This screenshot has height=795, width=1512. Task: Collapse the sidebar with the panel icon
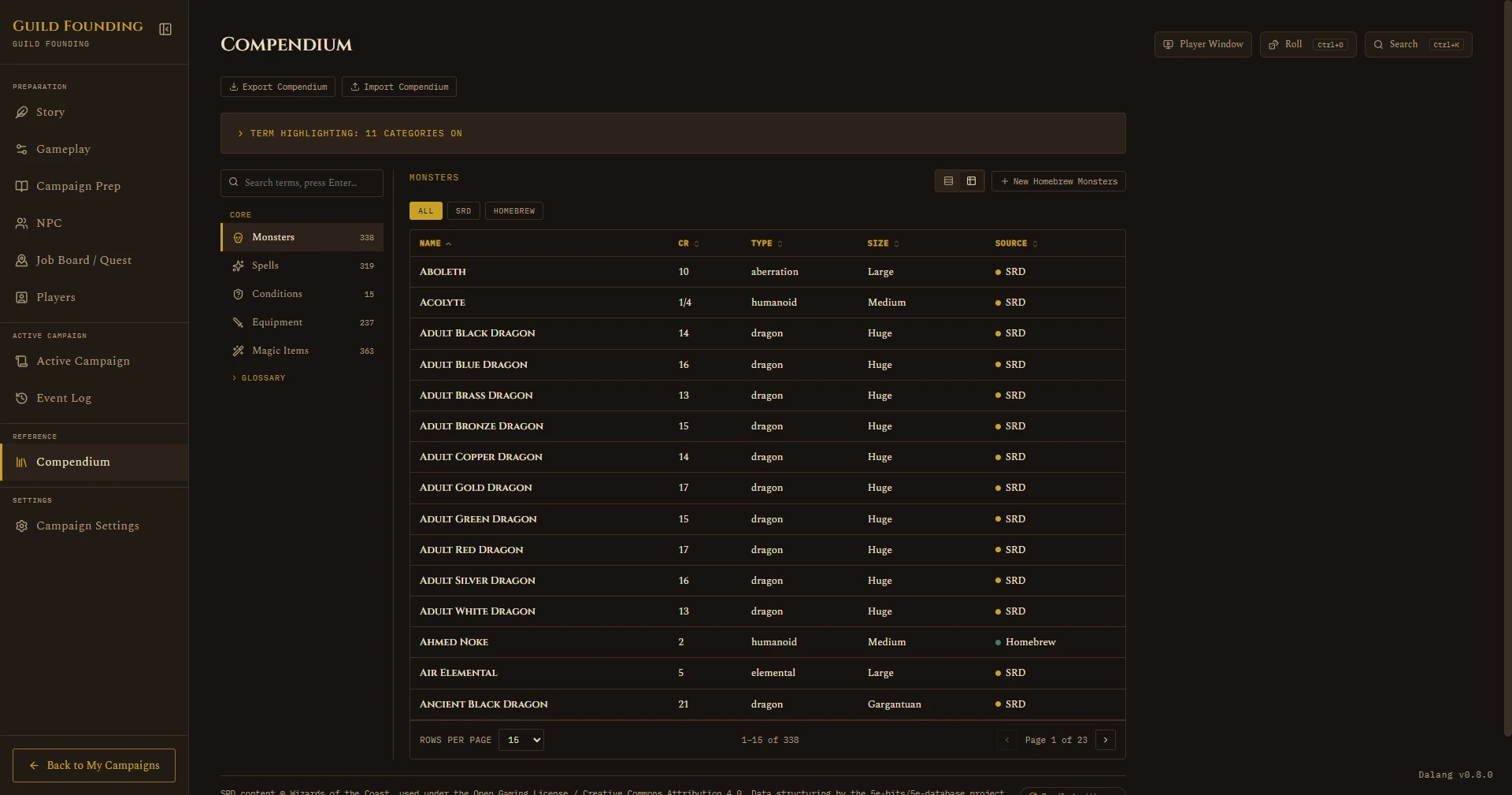[x=165, y=29]
